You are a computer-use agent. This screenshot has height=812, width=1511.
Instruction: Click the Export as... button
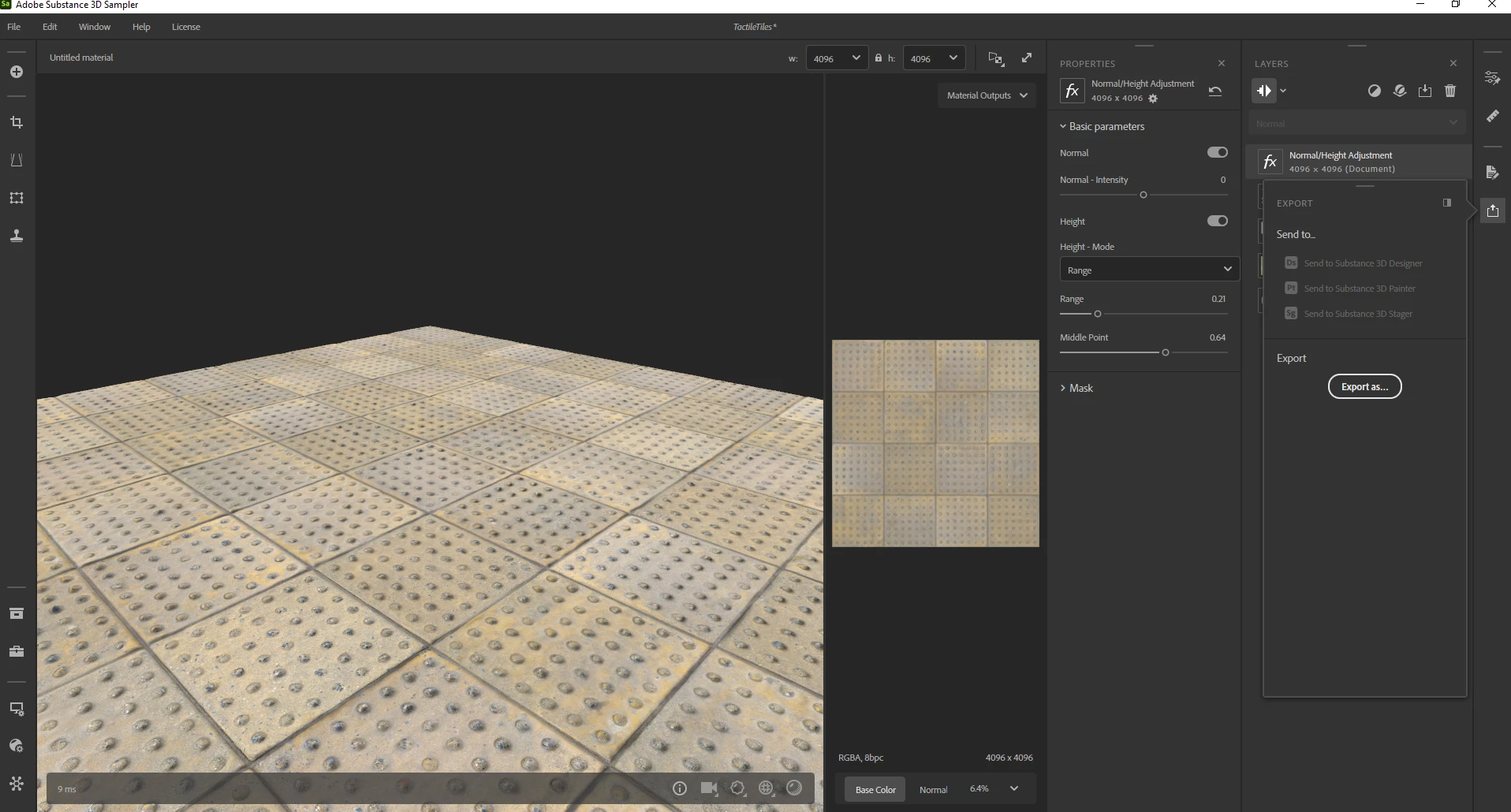1364,386
